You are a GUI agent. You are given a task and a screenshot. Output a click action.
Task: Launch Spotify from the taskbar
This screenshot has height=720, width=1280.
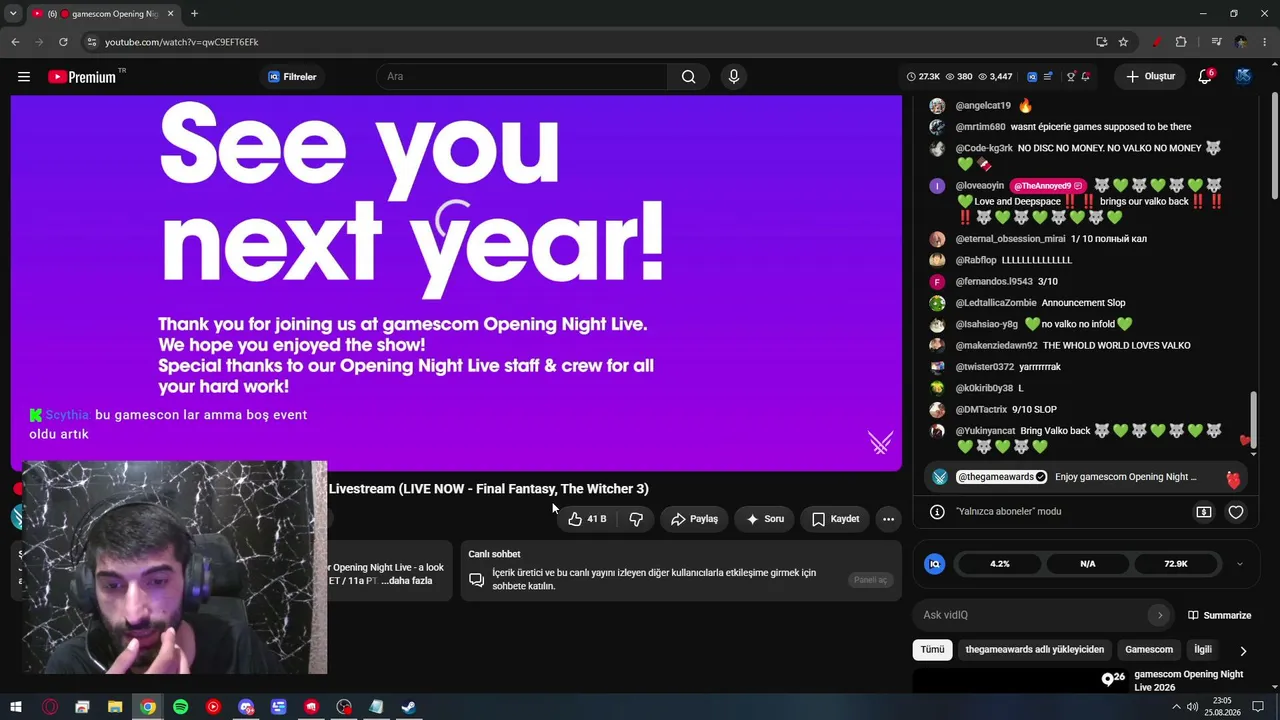(180, 707)
